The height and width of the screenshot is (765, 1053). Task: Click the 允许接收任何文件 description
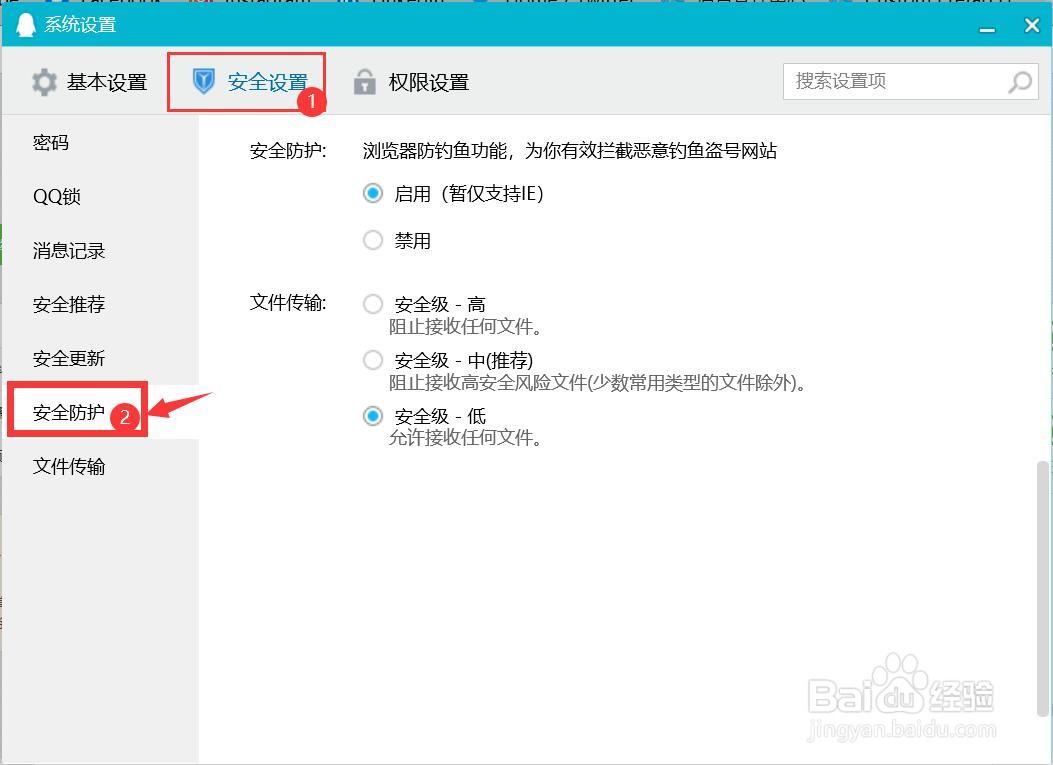pyautogui.click(x=465, y=438)
